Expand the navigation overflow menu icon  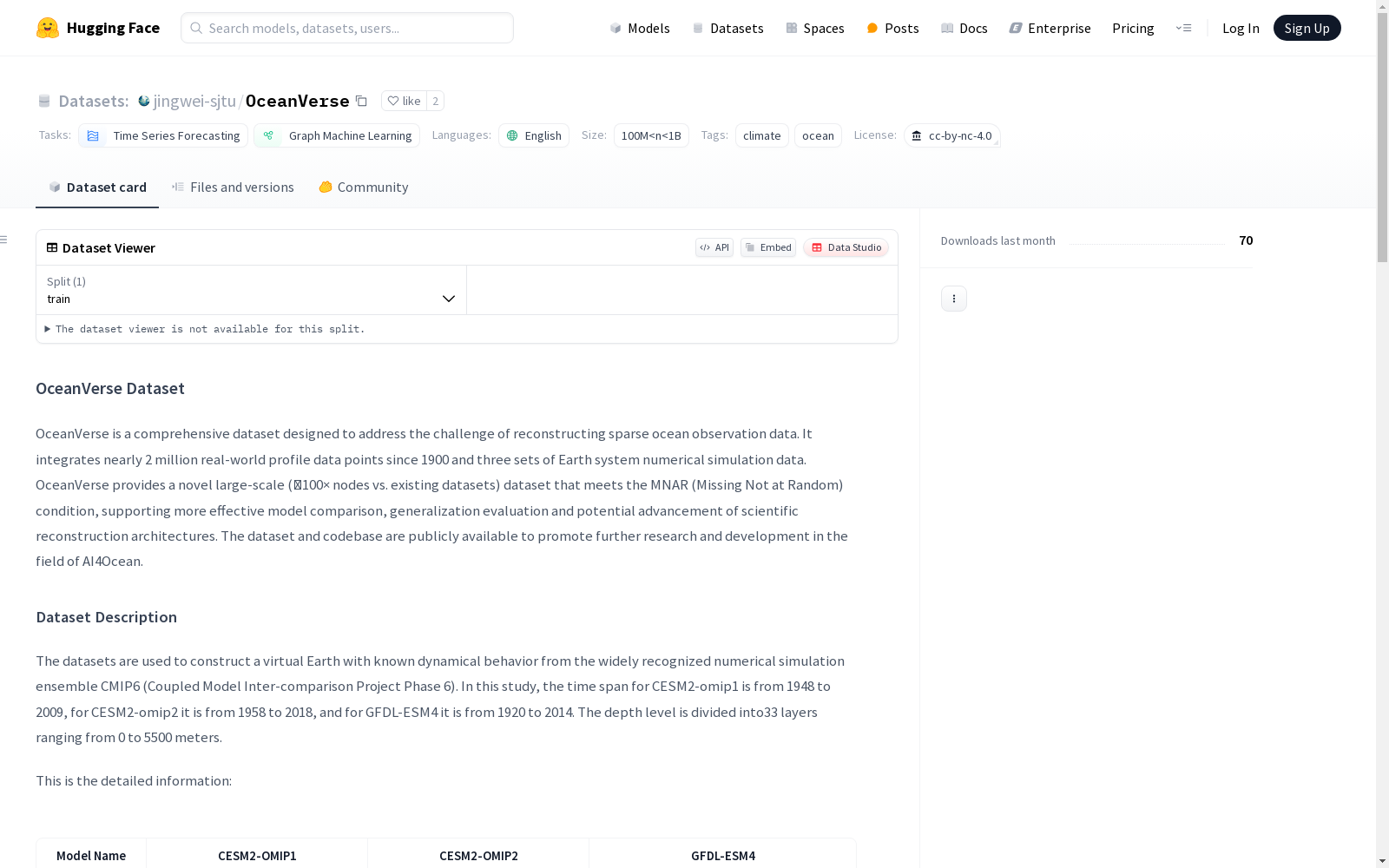1183,28
